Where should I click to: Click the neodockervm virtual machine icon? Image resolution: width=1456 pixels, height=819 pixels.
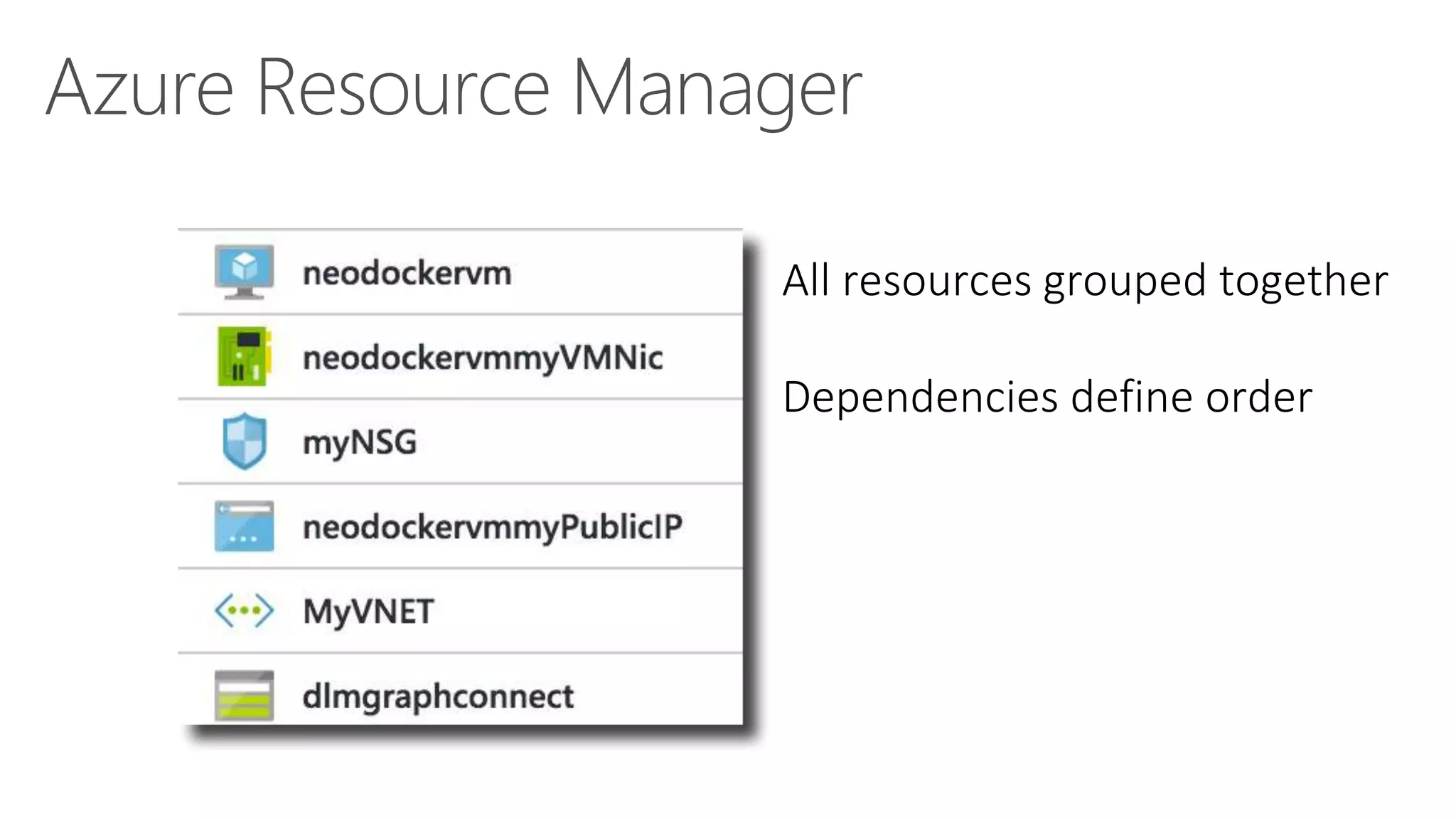(244, 272)
